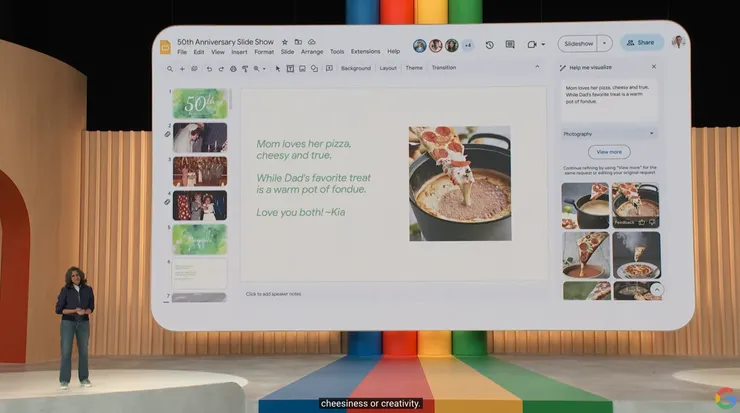Edit the visualize prompt text field

click(609, 101)
